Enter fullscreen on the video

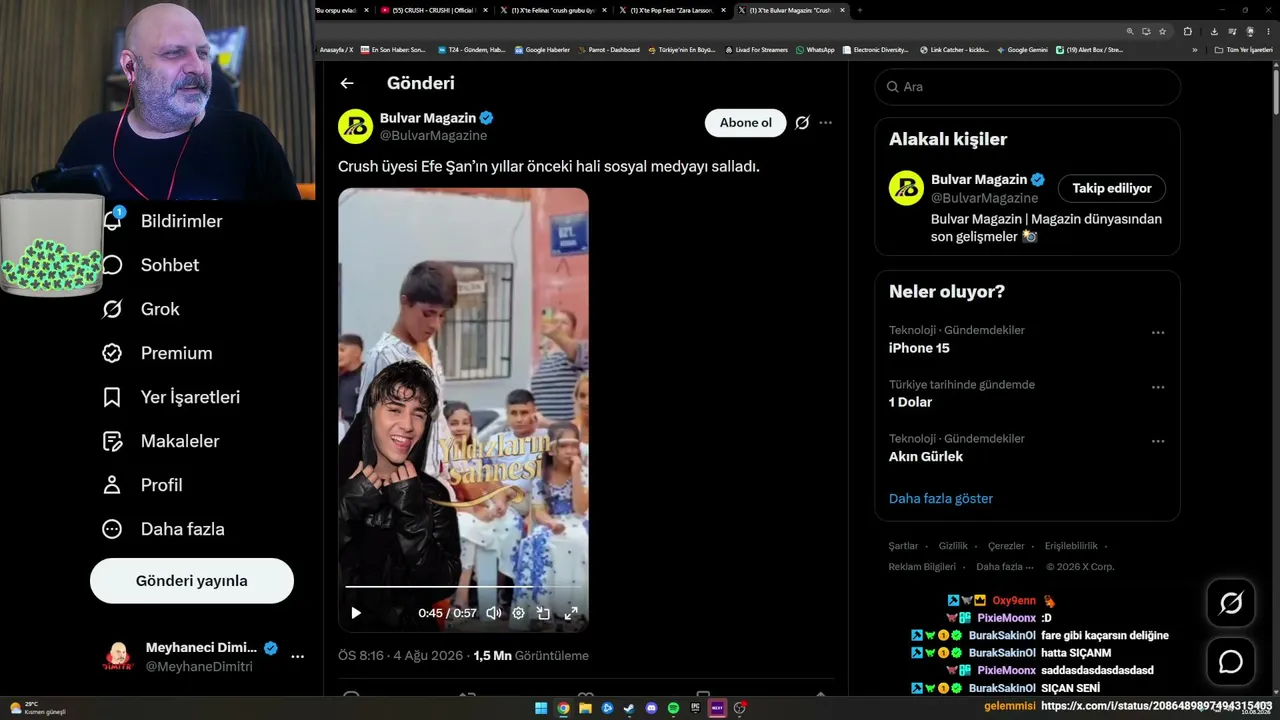[571, 613]
